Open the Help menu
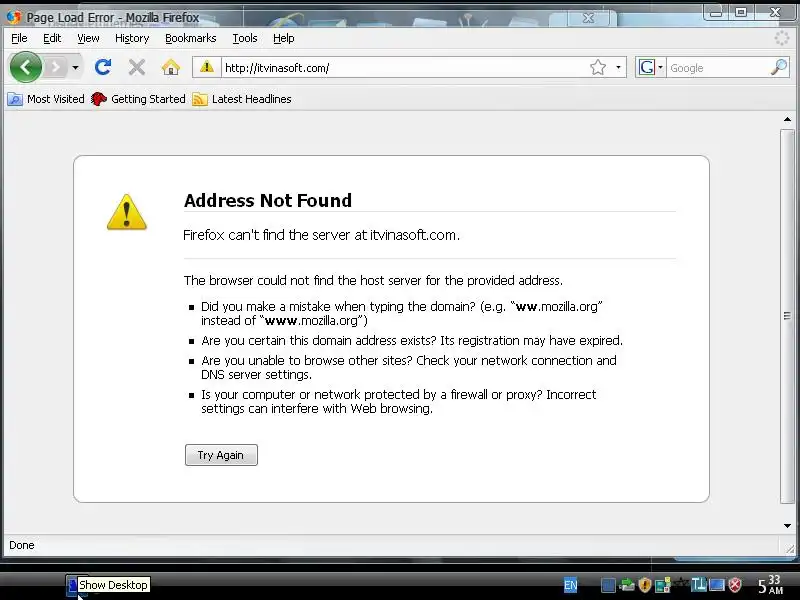This screenshot has height=600, width=800. (x=284, y=38)
